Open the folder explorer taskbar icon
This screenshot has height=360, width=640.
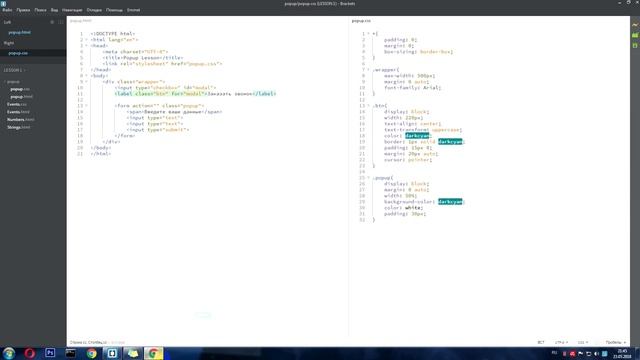(133, 353)
